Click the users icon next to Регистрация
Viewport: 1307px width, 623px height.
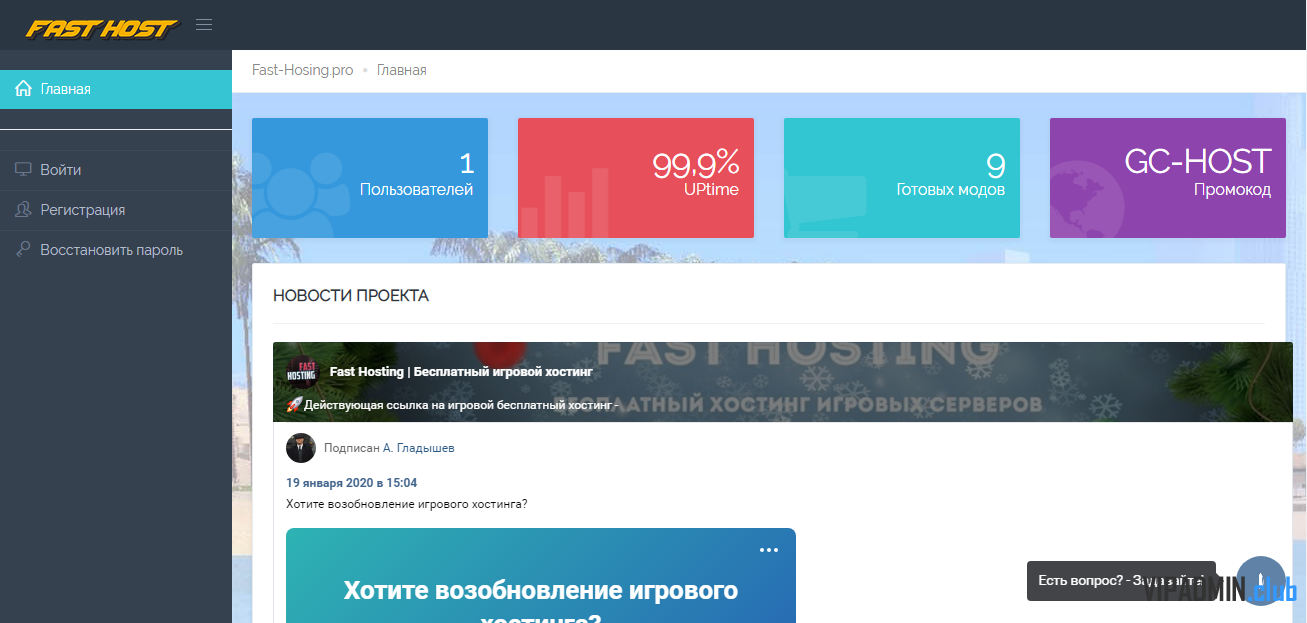(23, 210)
